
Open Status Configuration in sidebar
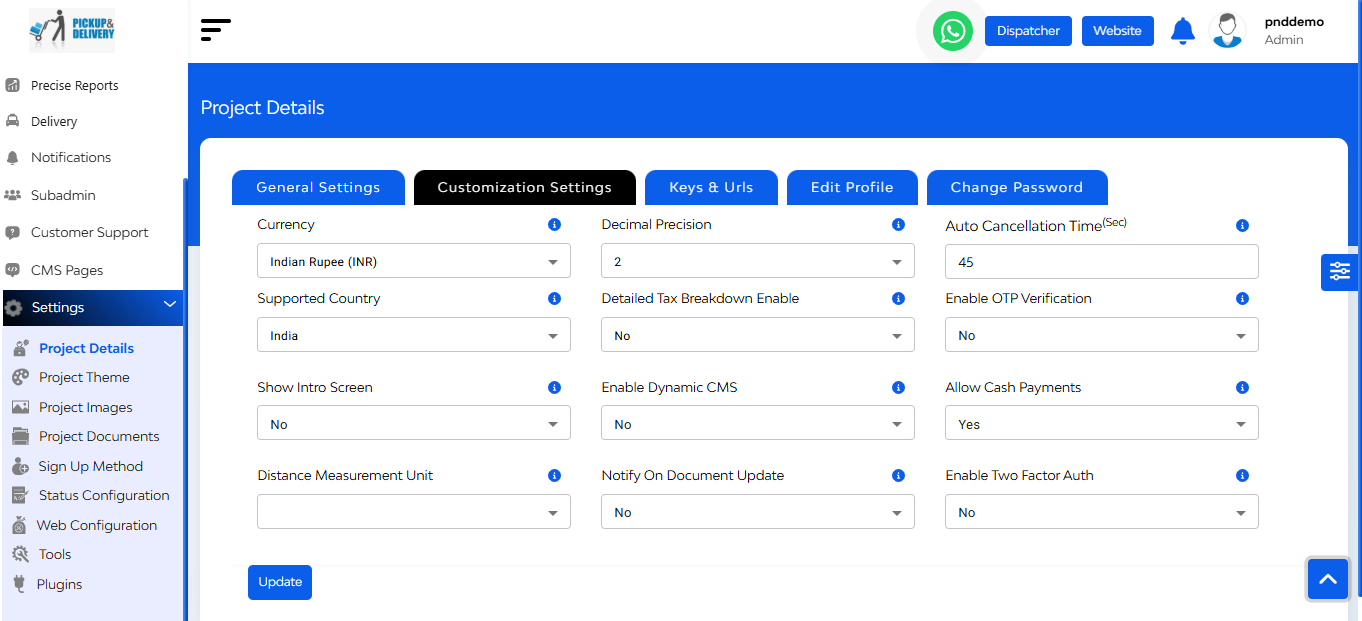pos(104,495)
